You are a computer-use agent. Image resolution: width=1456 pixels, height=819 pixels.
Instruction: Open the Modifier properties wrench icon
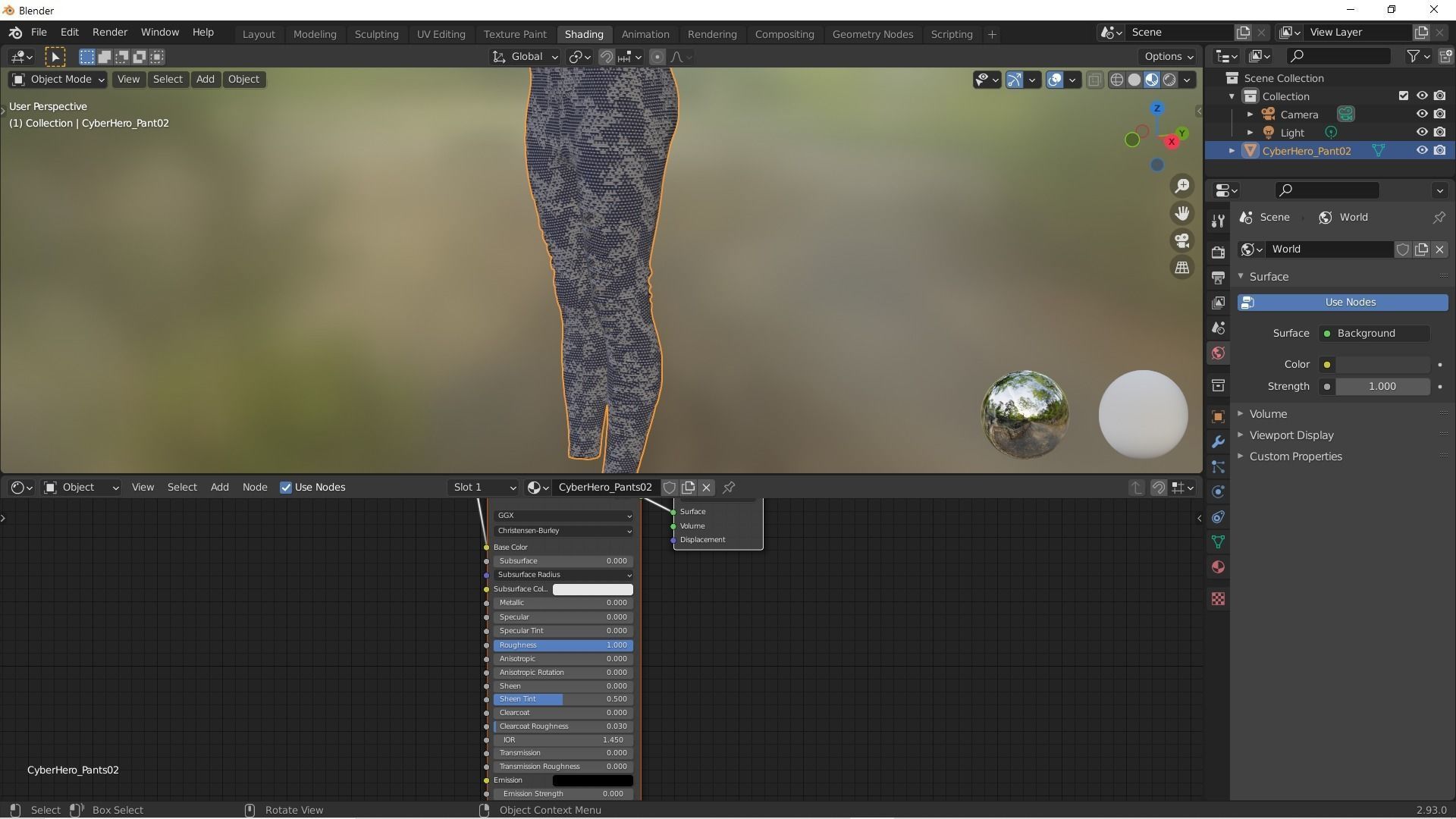[x=1218, y=441]
